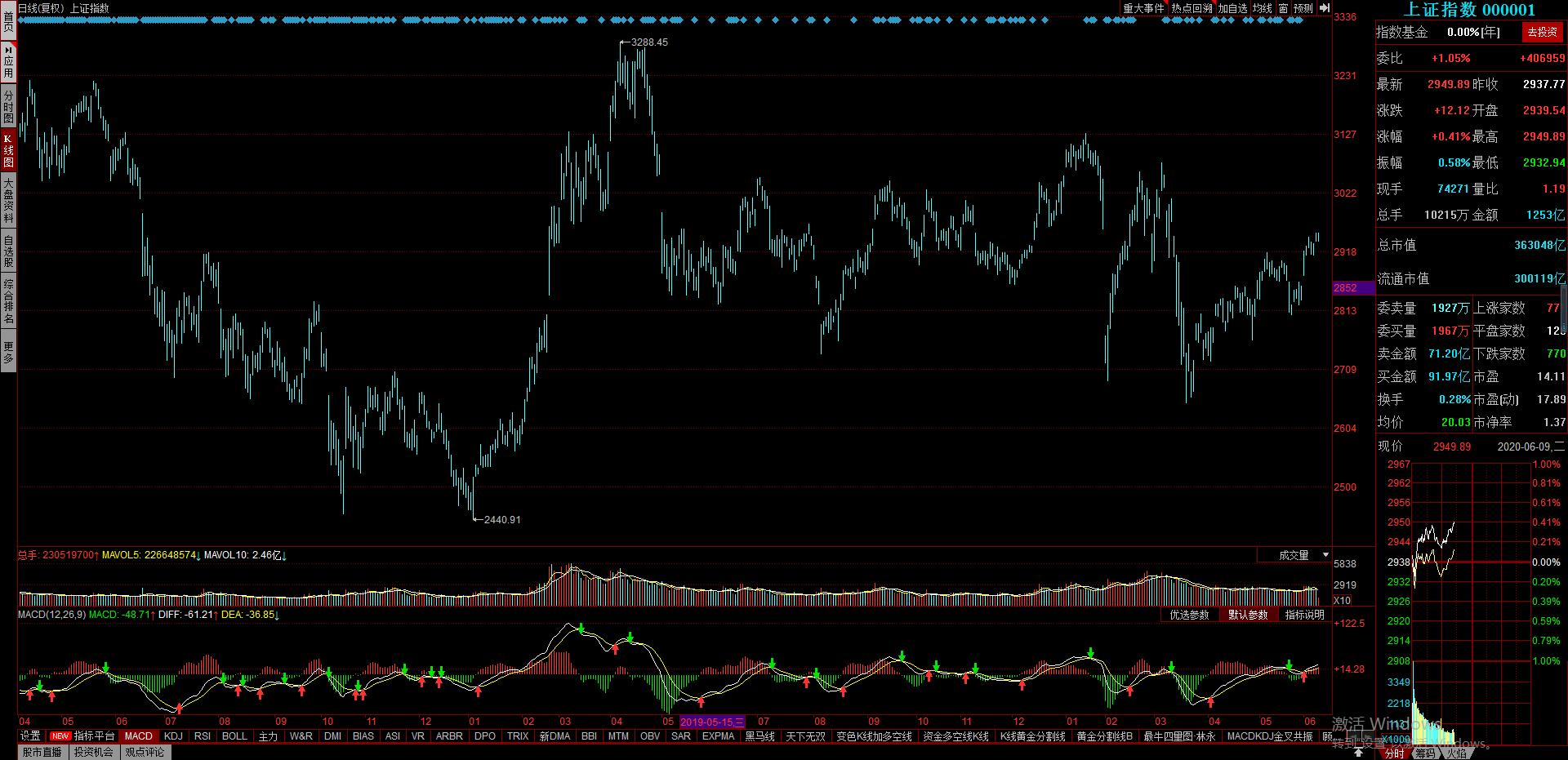
Task: Select the SAR indicator tab
Action: tap(681, 736)
